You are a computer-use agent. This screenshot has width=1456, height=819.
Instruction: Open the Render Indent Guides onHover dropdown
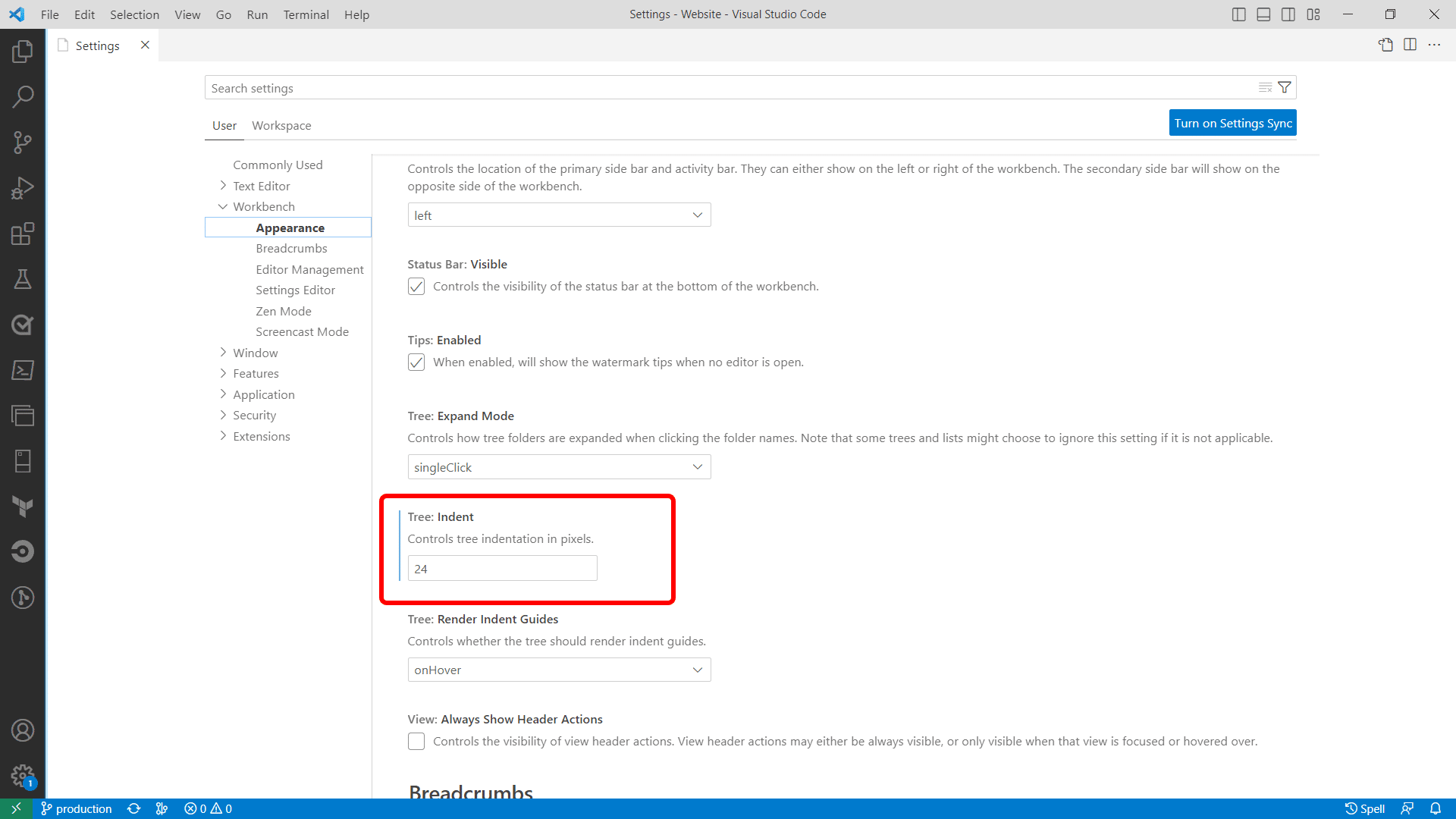(560, 670)
